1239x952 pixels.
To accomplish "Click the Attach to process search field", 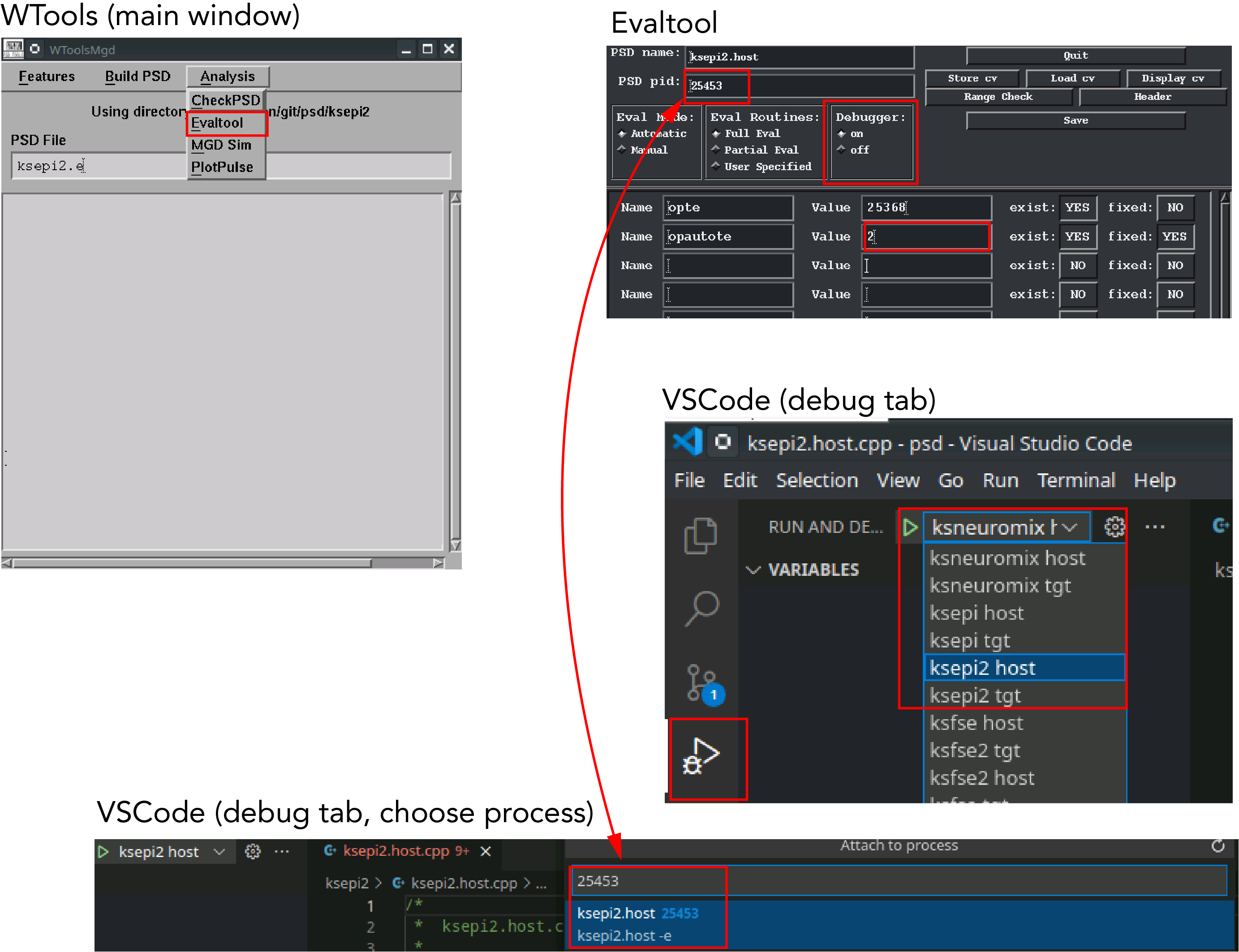I will click(x=899, y=881).
